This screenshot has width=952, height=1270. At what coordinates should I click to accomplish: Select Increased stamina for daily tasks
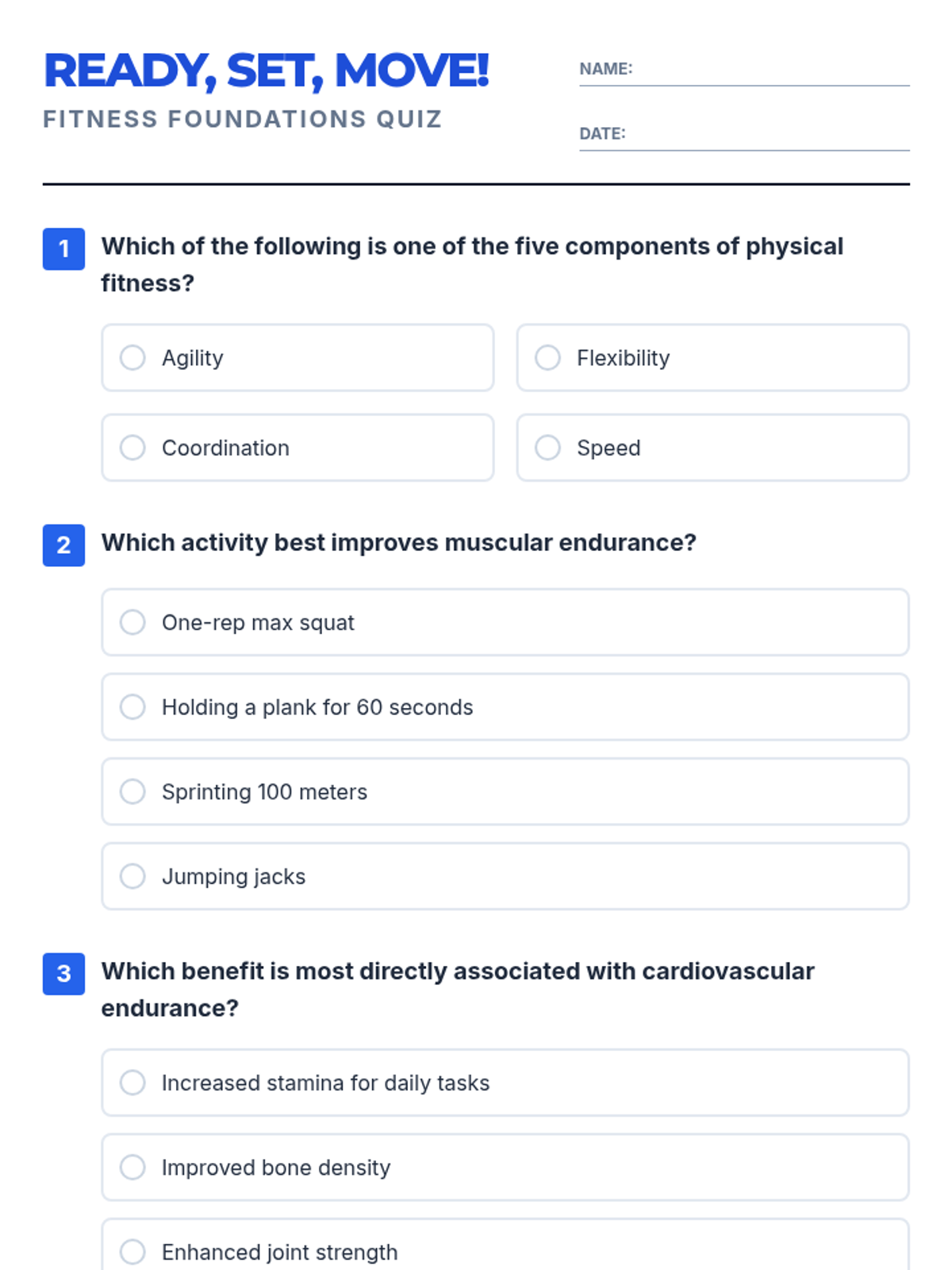[x=132, y=1083]
